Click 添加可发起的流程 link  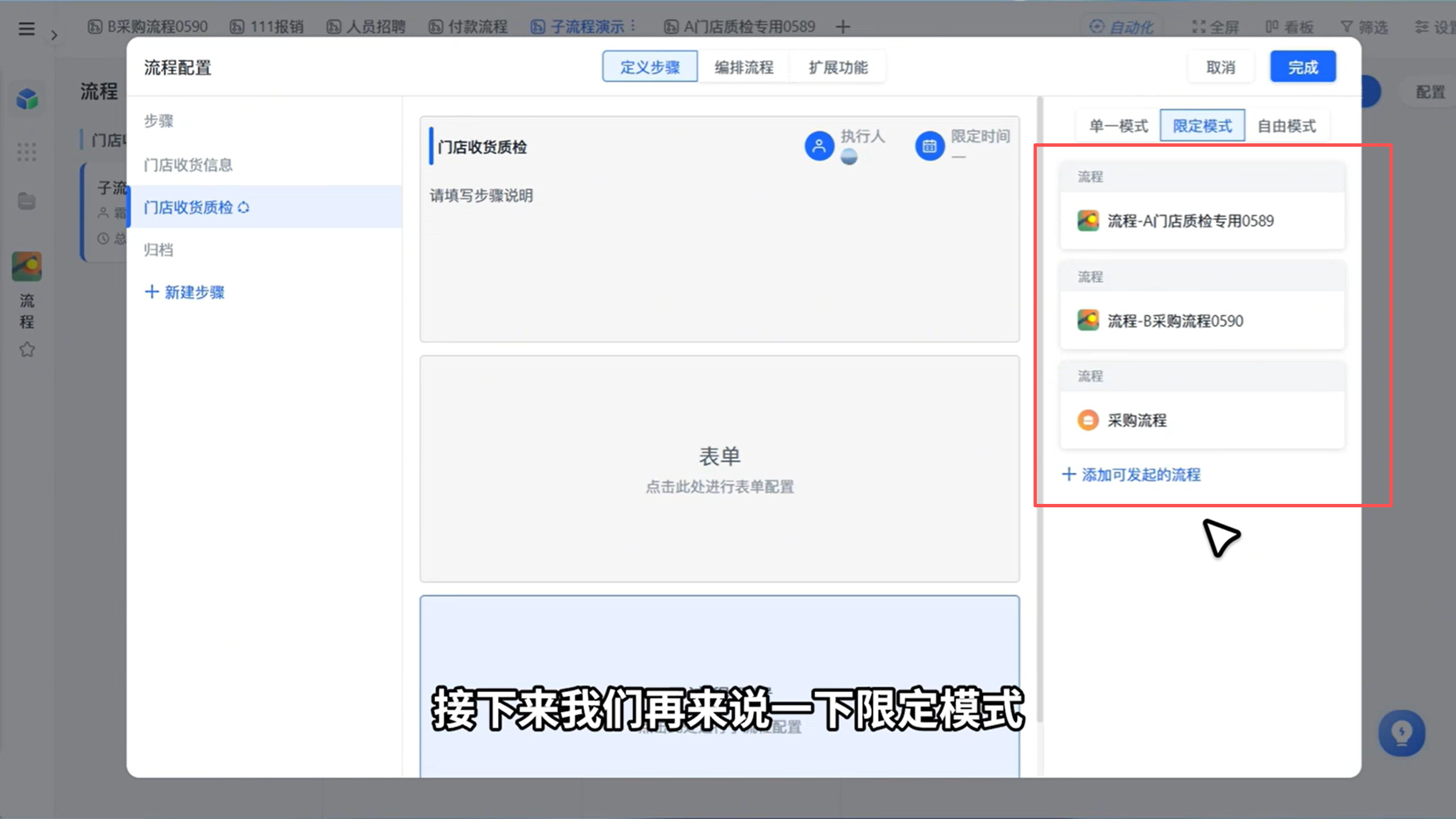tap(1131, 474)
